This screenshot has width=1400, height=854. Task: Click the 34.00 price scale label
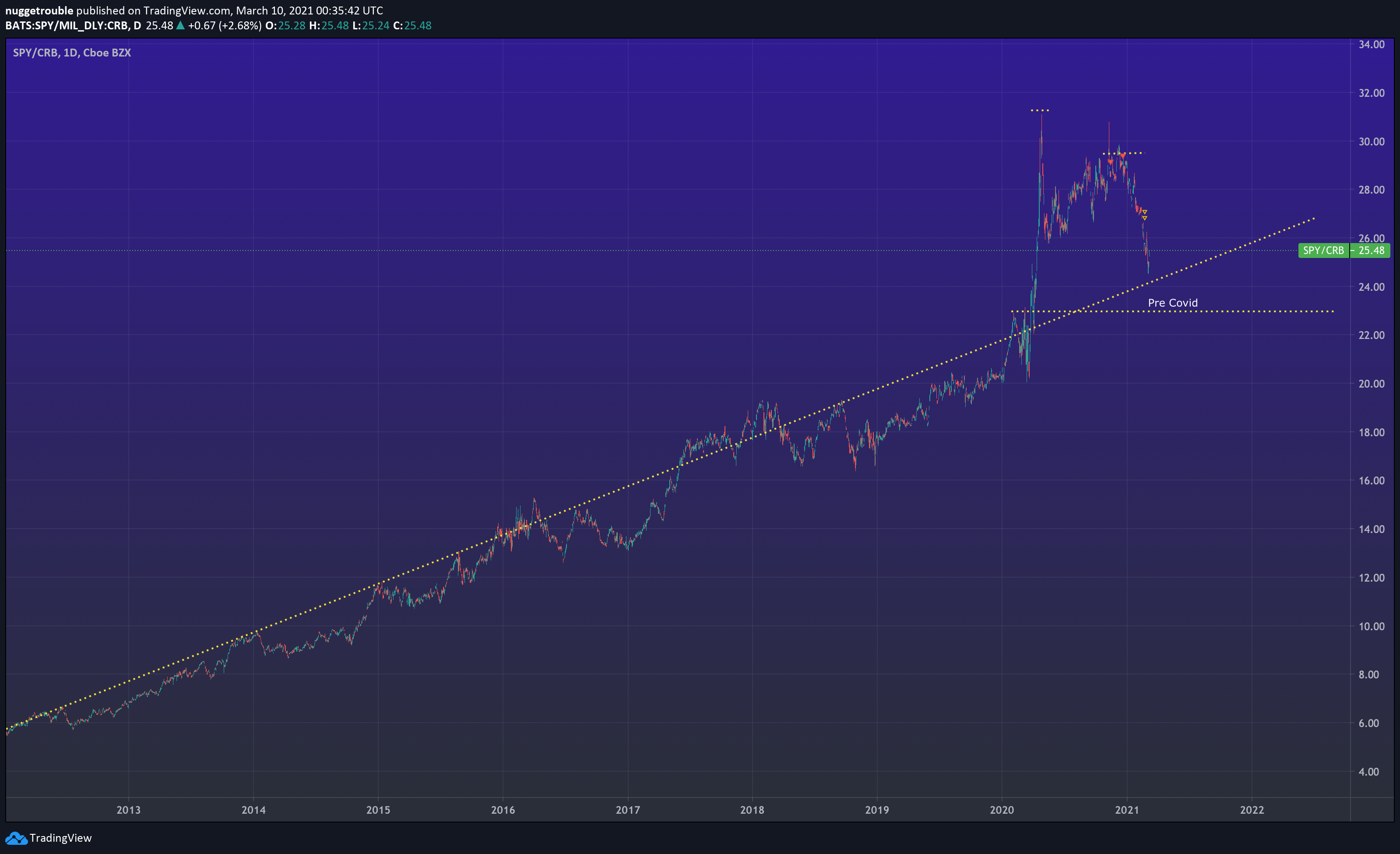pos(1372,44)
